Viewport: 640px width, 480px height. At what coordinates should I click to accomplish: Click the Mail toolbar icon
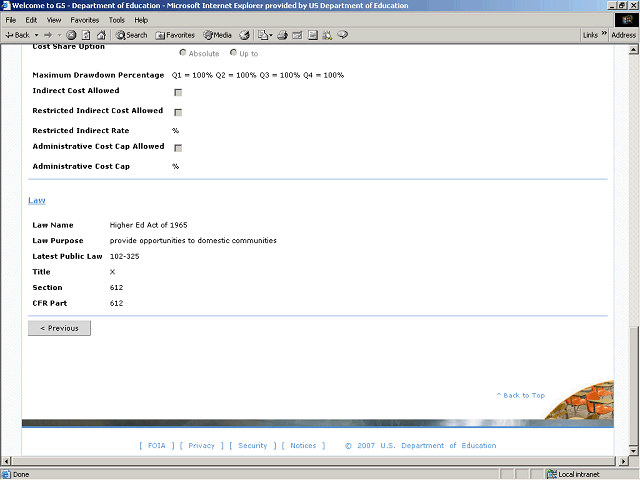(263, 35)
